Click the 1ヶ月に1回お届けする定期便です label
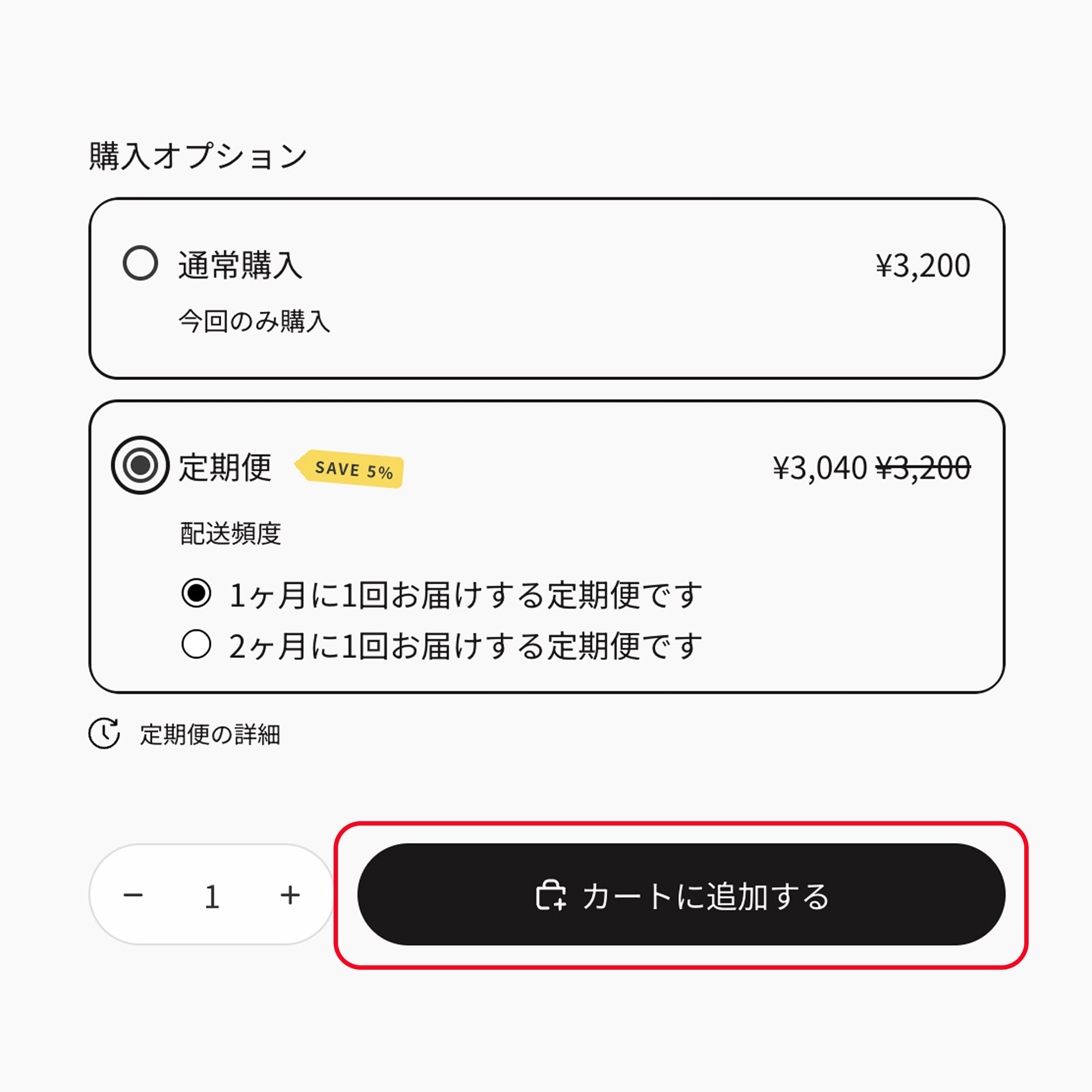Screen dimensions: 1092x1092 click(465, 595)
